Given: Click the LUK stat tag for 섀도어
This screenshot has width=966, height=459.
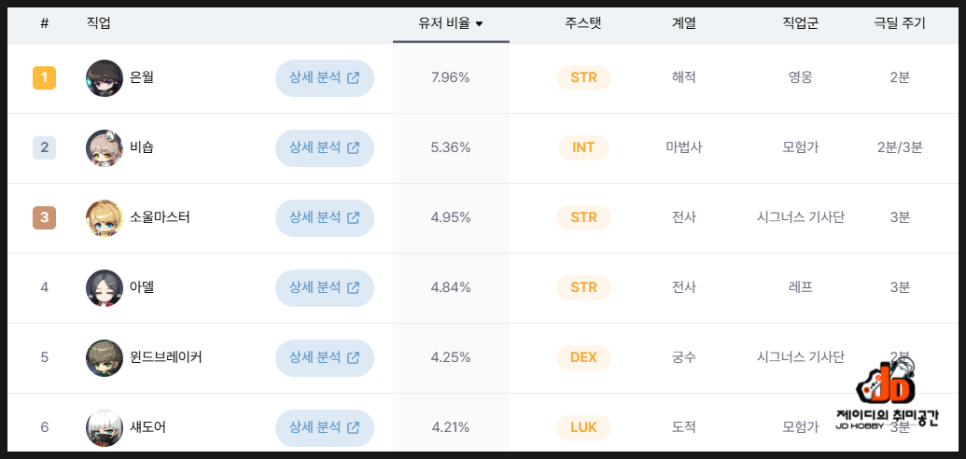Looking at the screenshot, I should tap(583, 428).
